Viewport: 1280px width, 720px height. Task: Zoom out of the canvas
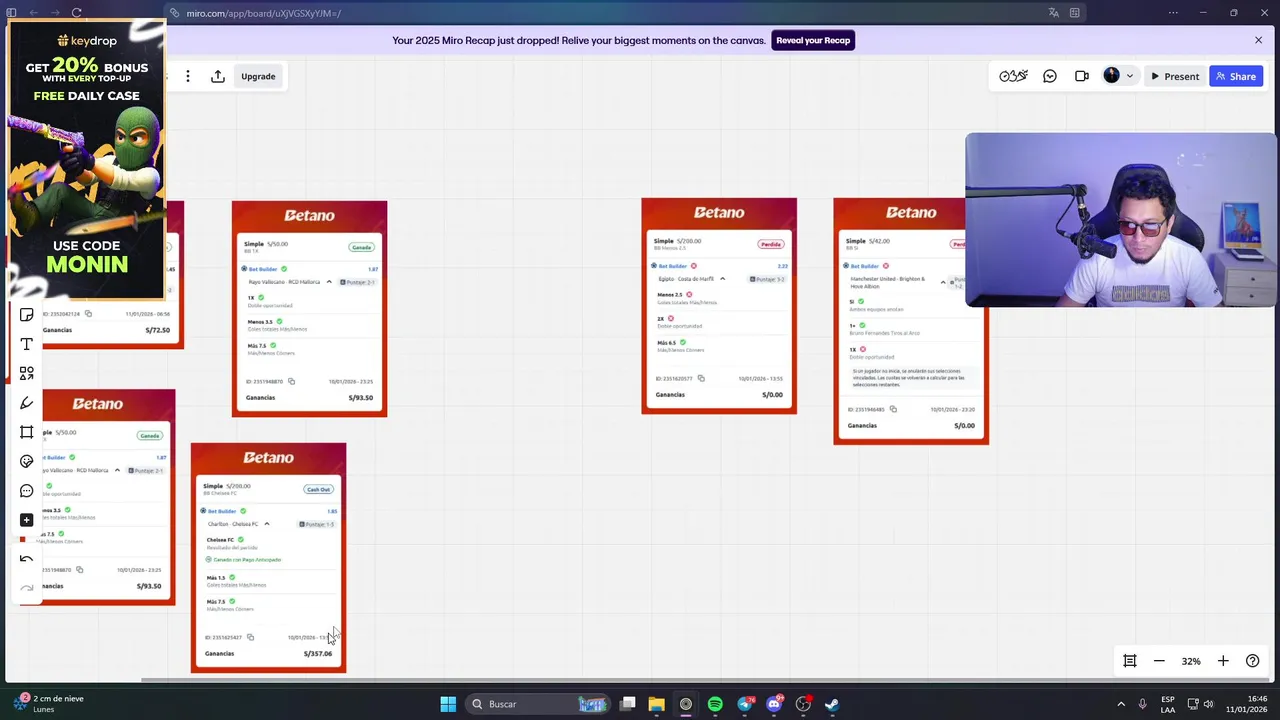pyautogui.click(x=1159, y=661)
